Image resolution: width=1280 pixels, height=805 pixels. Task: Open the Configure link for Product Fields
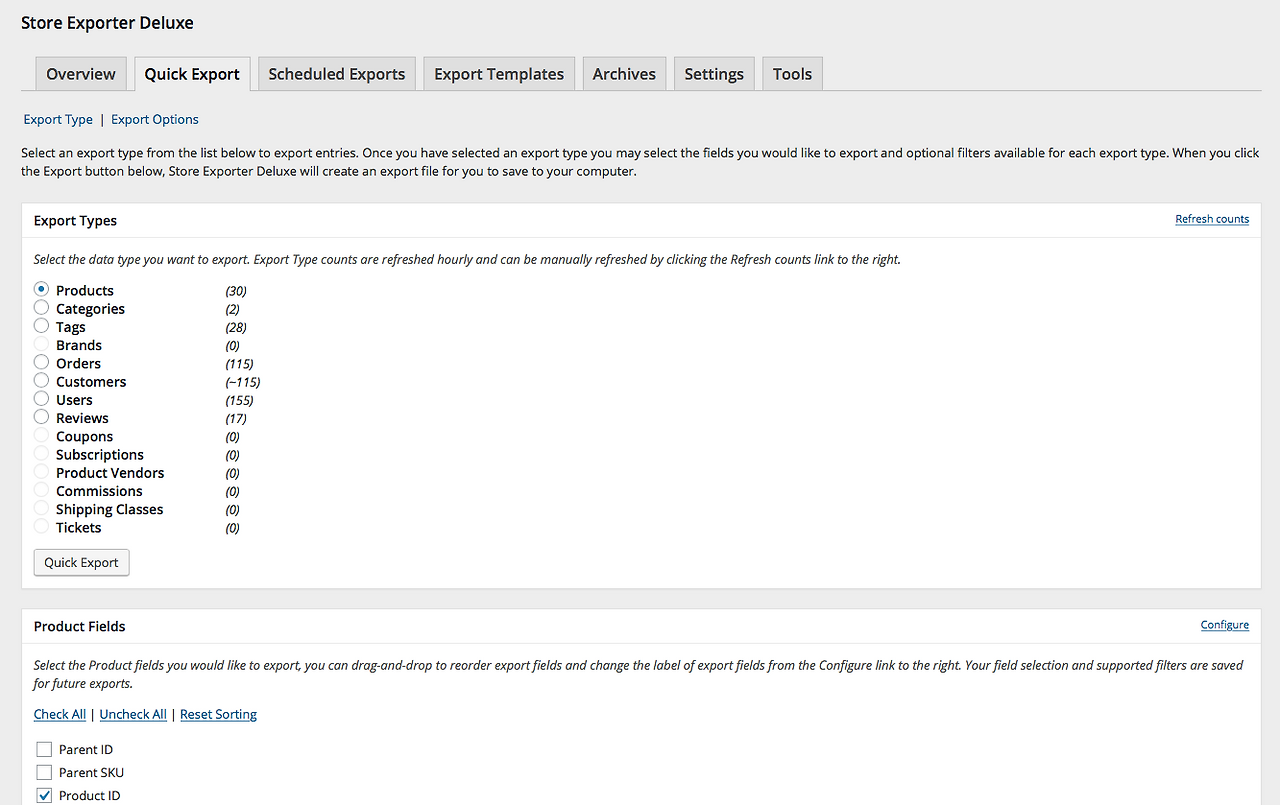click(1224, 625)
